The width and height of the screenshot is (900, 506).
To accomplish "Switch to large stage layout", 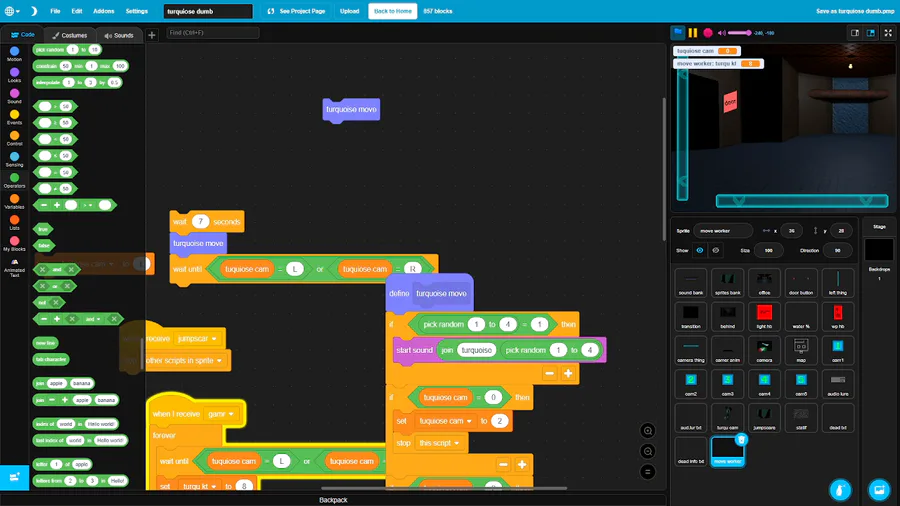I will 871,33.
